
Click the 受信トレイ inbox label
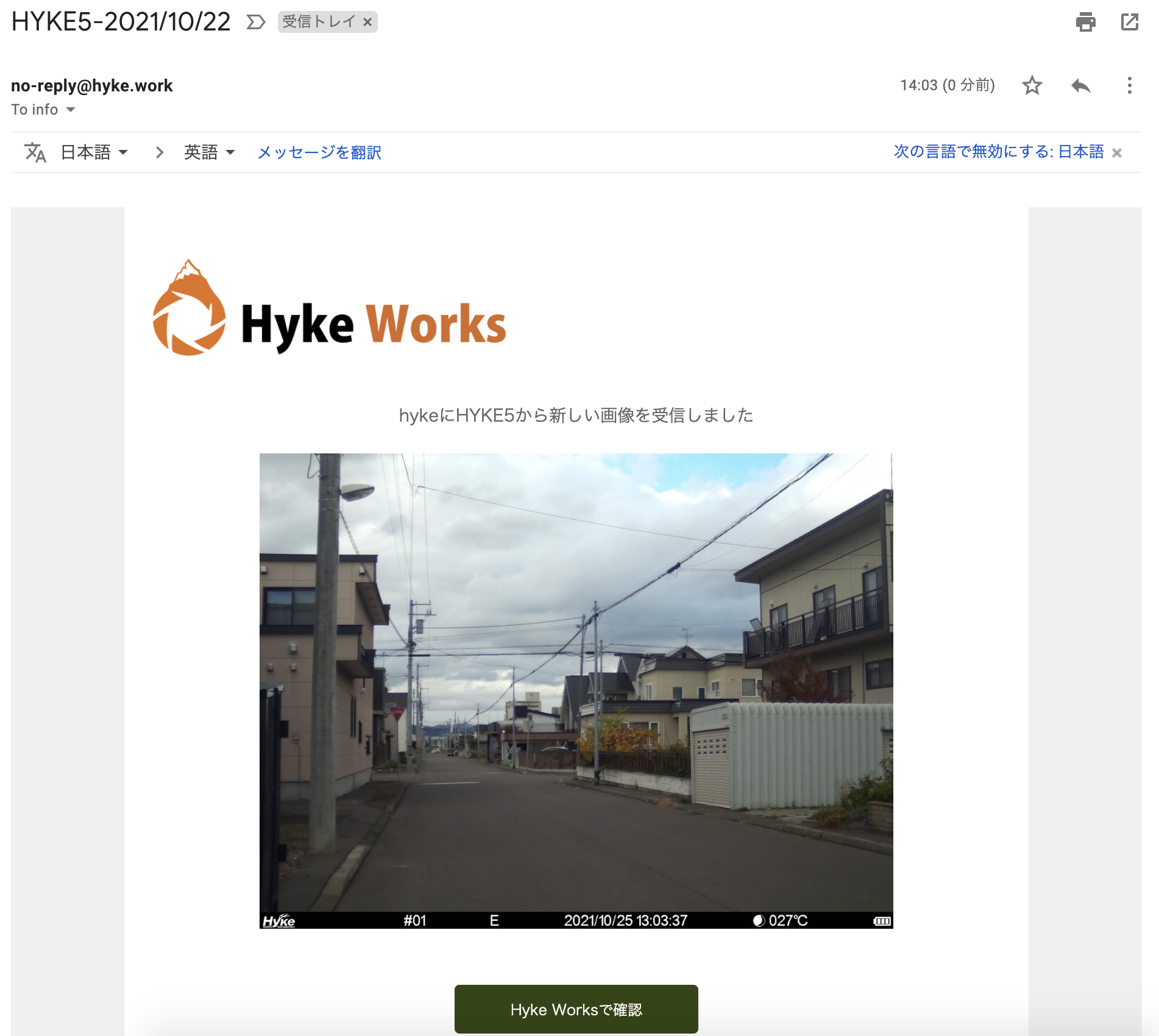point(319,23)
